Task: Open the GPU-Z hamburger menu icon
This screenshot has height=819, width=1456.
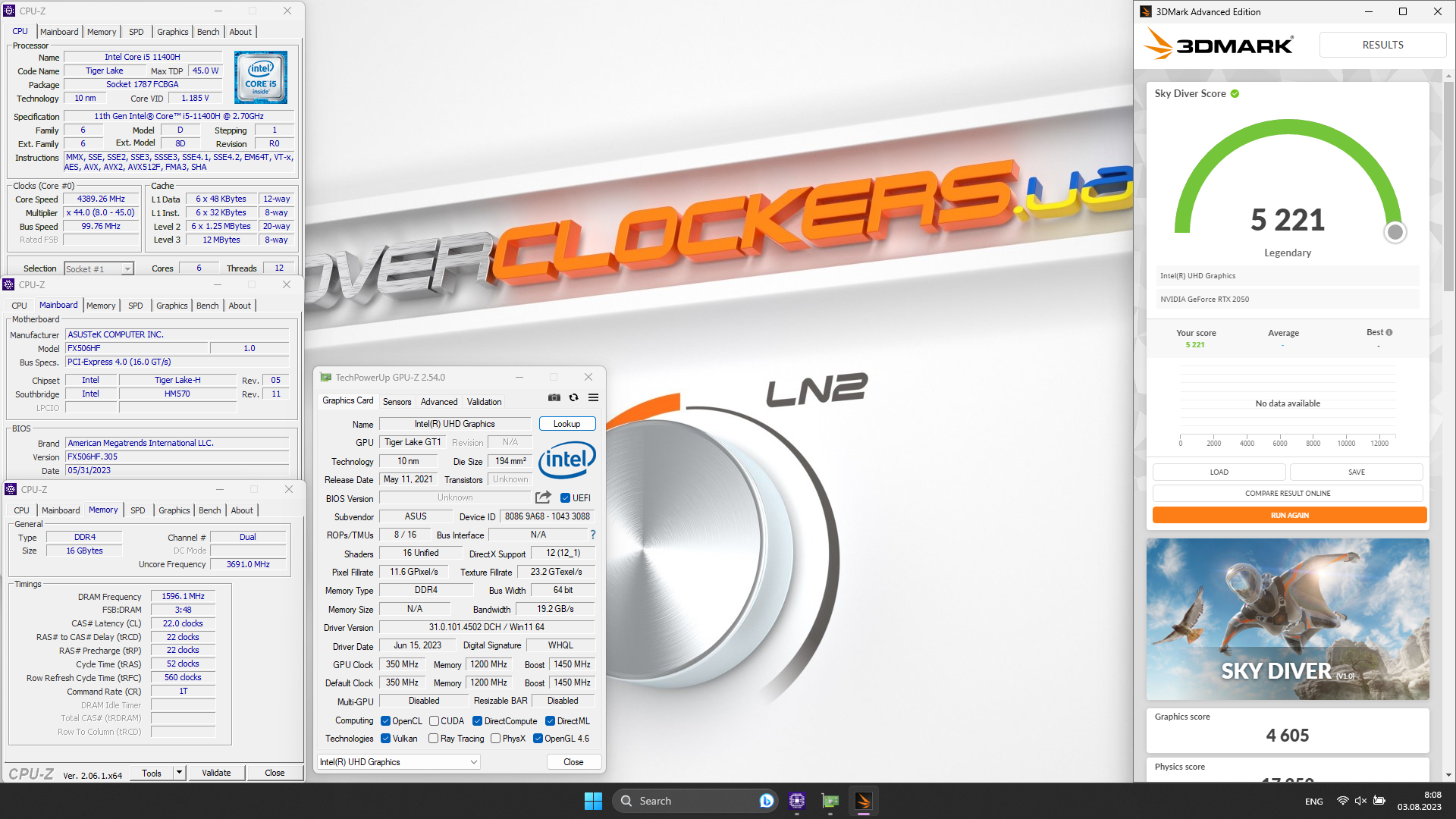Action: pos(594,397)
